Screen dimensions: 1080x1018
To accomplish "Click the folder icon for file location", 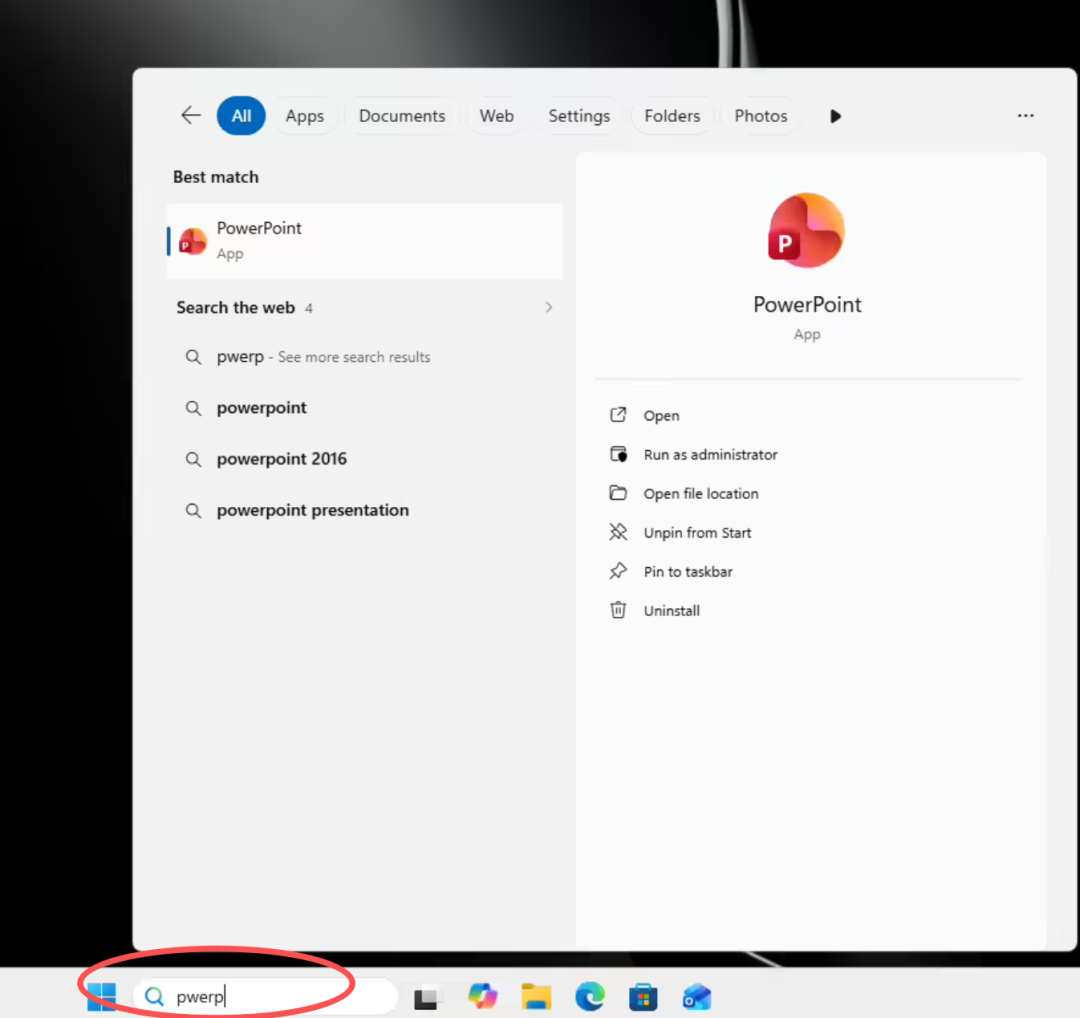I will coord(619,493).
